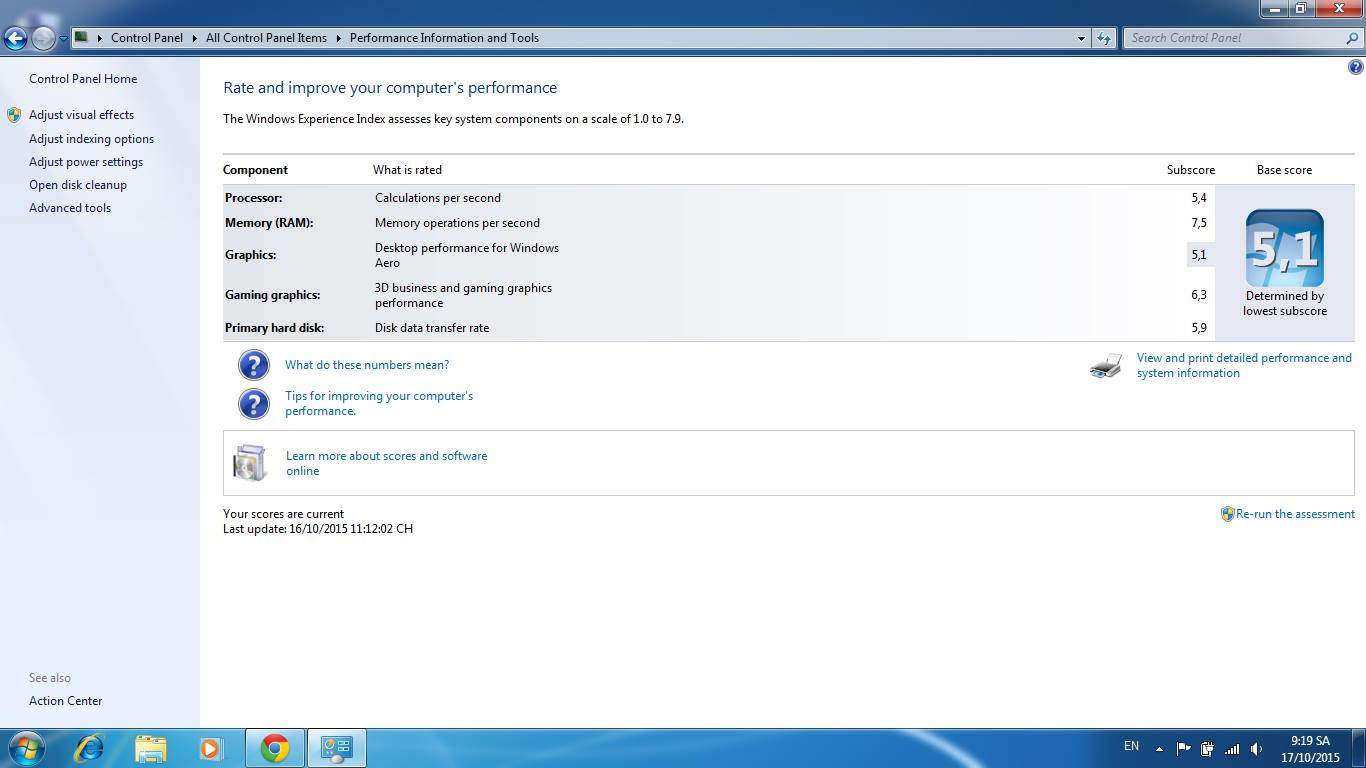
Task: Open Windows Media Player on taskbar
Action: click(211, 748)
